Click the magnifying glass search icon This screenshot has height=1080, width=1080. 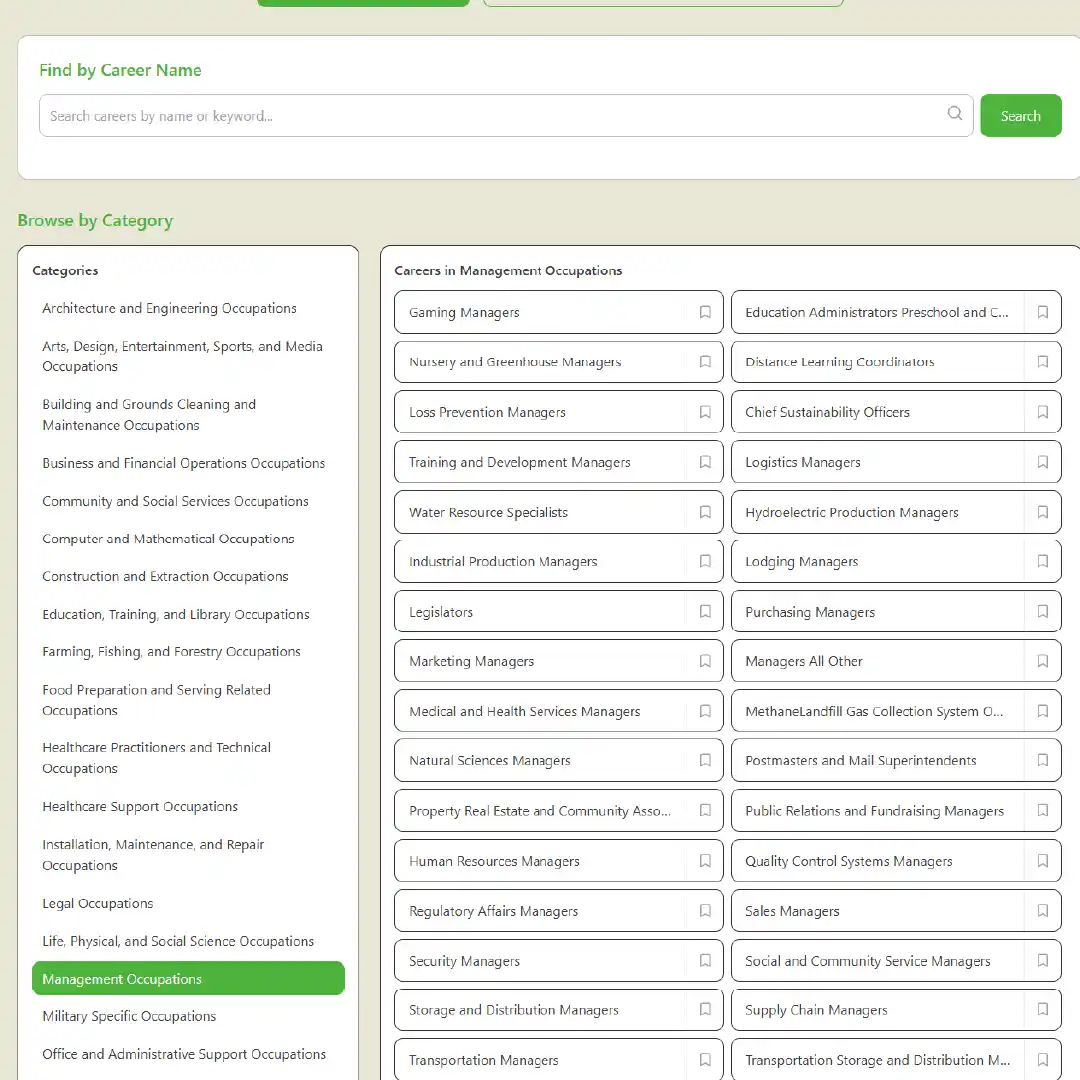[x=955, y=114]
